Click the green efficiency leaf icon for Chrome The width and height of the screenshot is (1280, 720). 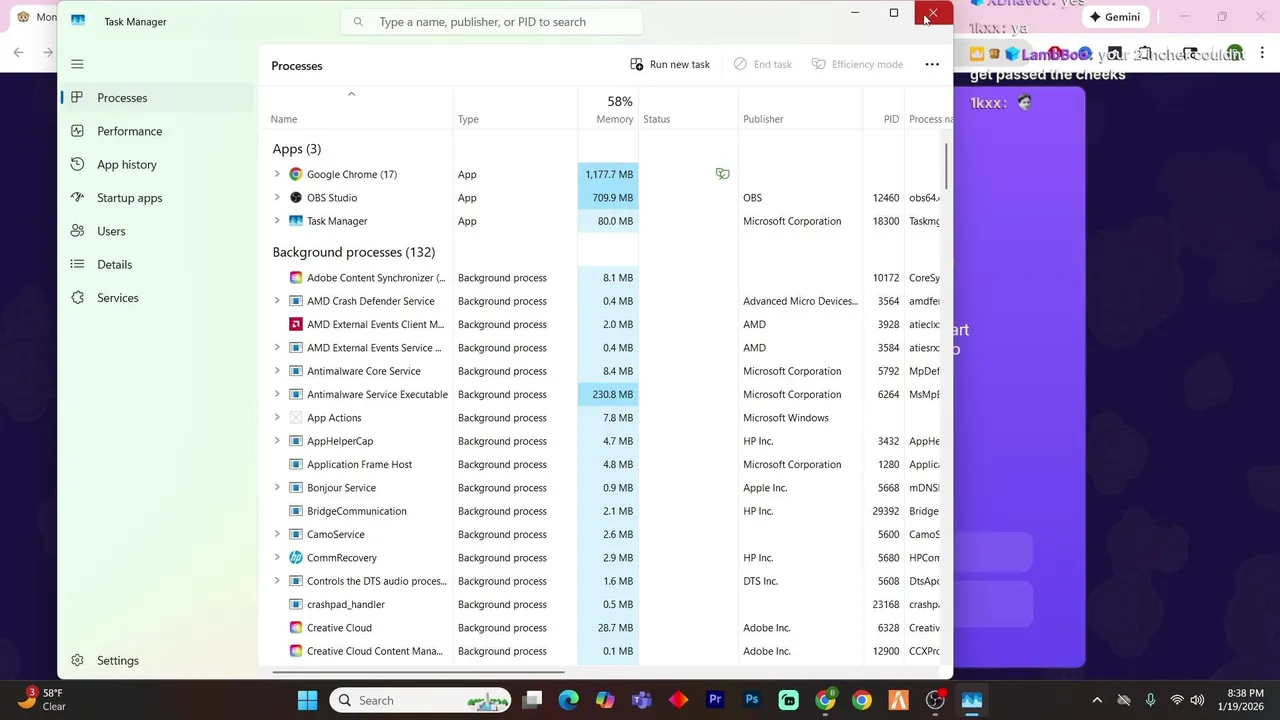coord(722,174)
